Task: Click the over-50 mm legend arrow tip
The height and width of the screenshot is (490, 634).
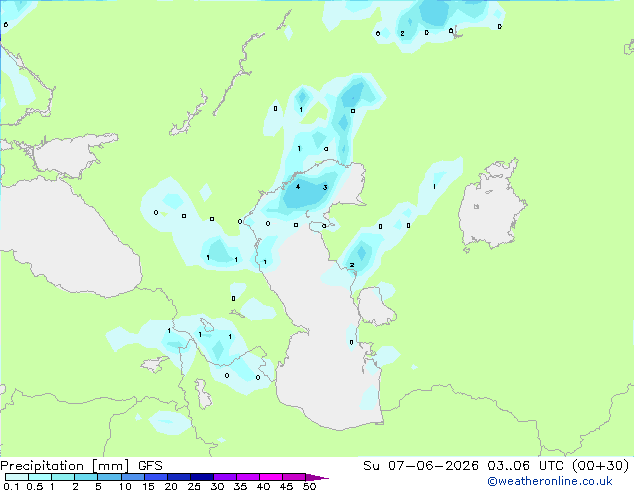Action: (x=317, y=477)
